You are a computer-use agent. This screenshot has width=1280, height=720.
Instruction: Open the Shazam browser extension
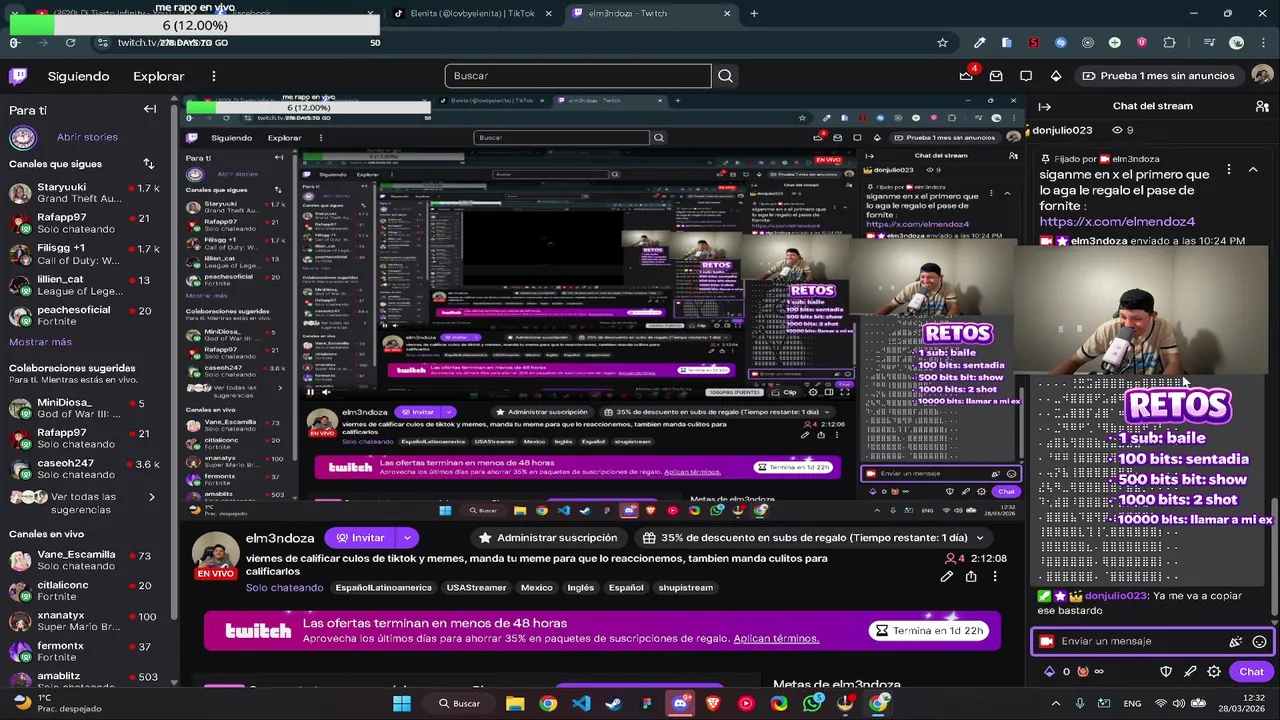coord(1061,43)
